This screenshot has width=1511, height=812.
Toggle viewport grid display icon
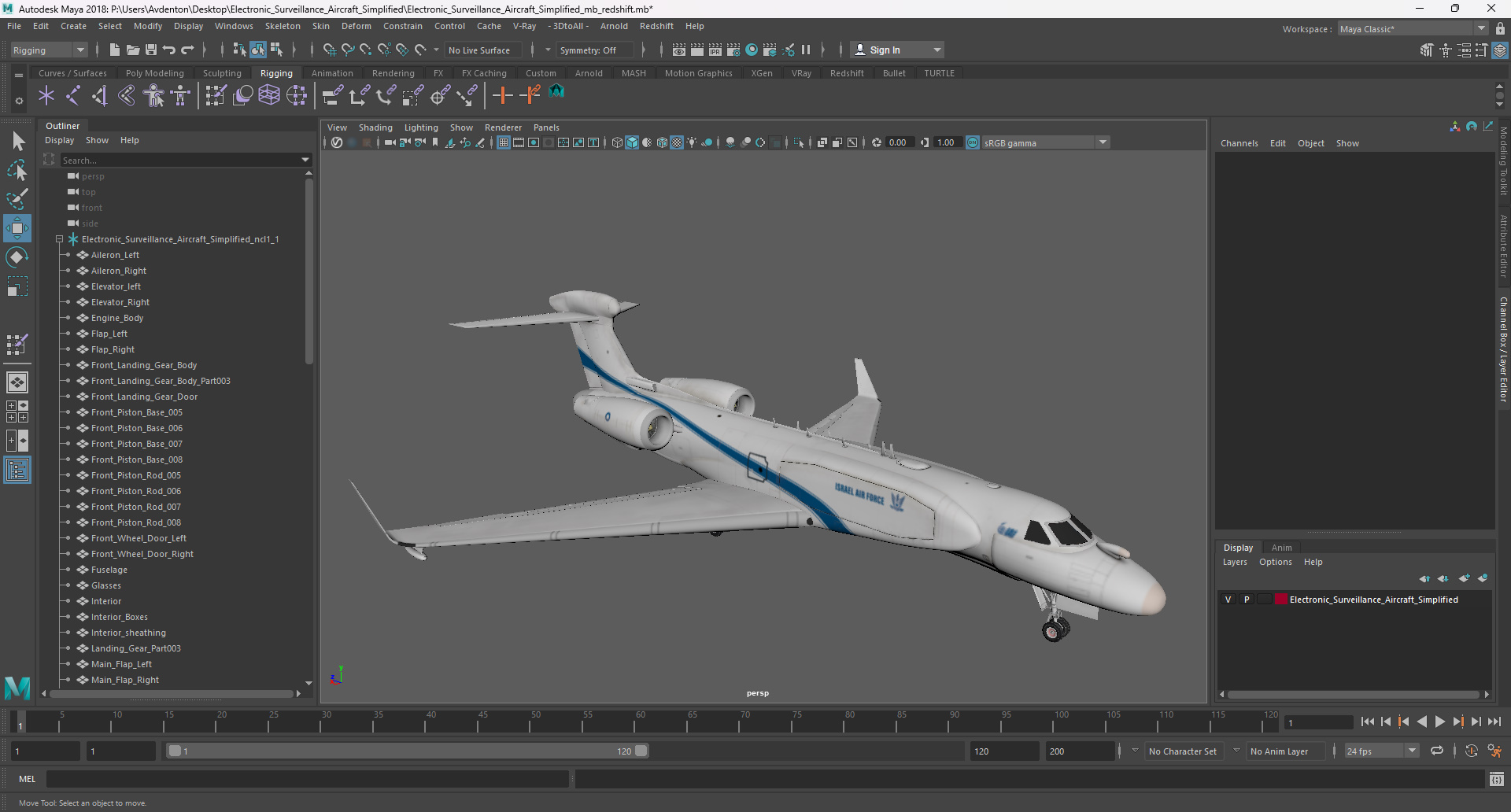point(504,142)
